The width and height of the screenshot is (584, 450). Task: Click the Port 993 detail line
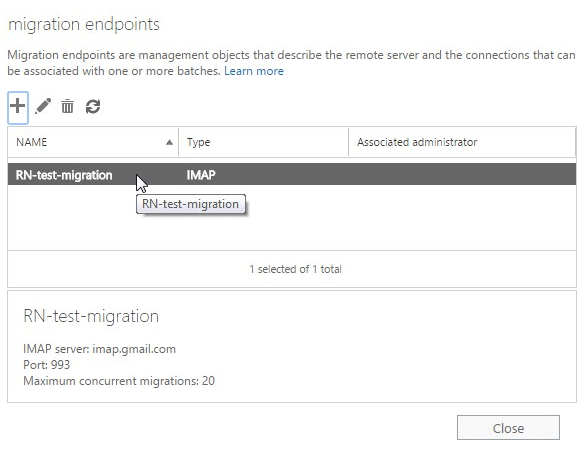tap(47, 365)
